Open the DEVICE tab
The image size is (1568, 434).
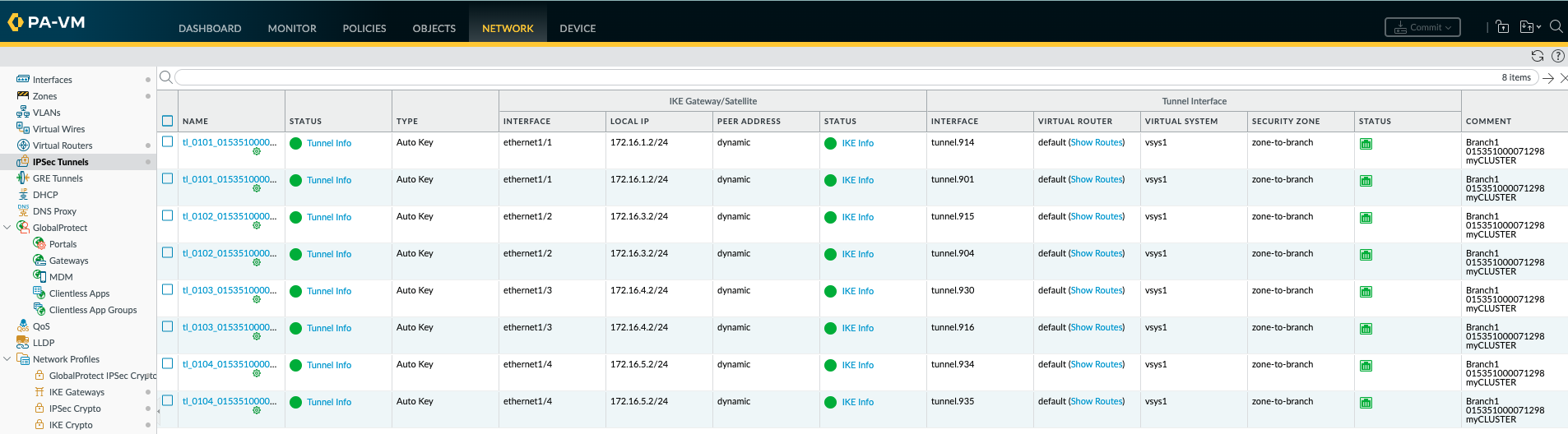click(x=578, y=28)
